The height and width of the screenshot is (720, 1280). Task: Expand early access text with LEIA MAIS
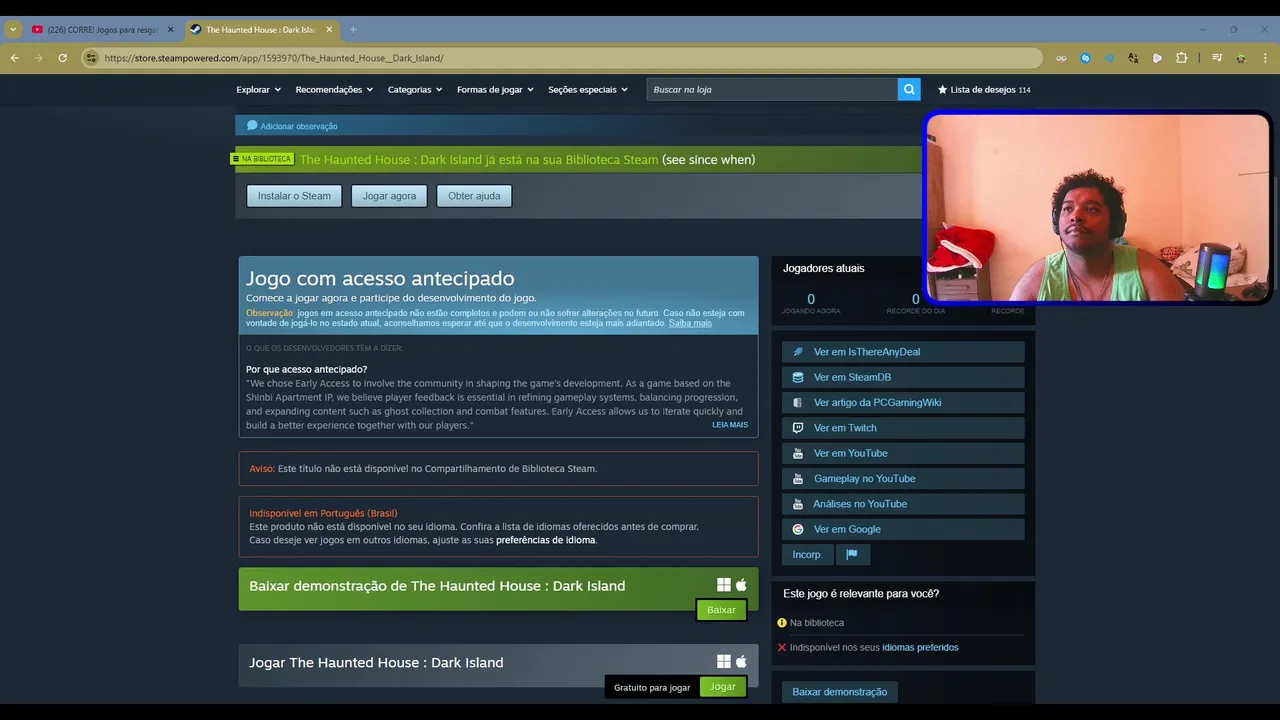coord(730,425)
